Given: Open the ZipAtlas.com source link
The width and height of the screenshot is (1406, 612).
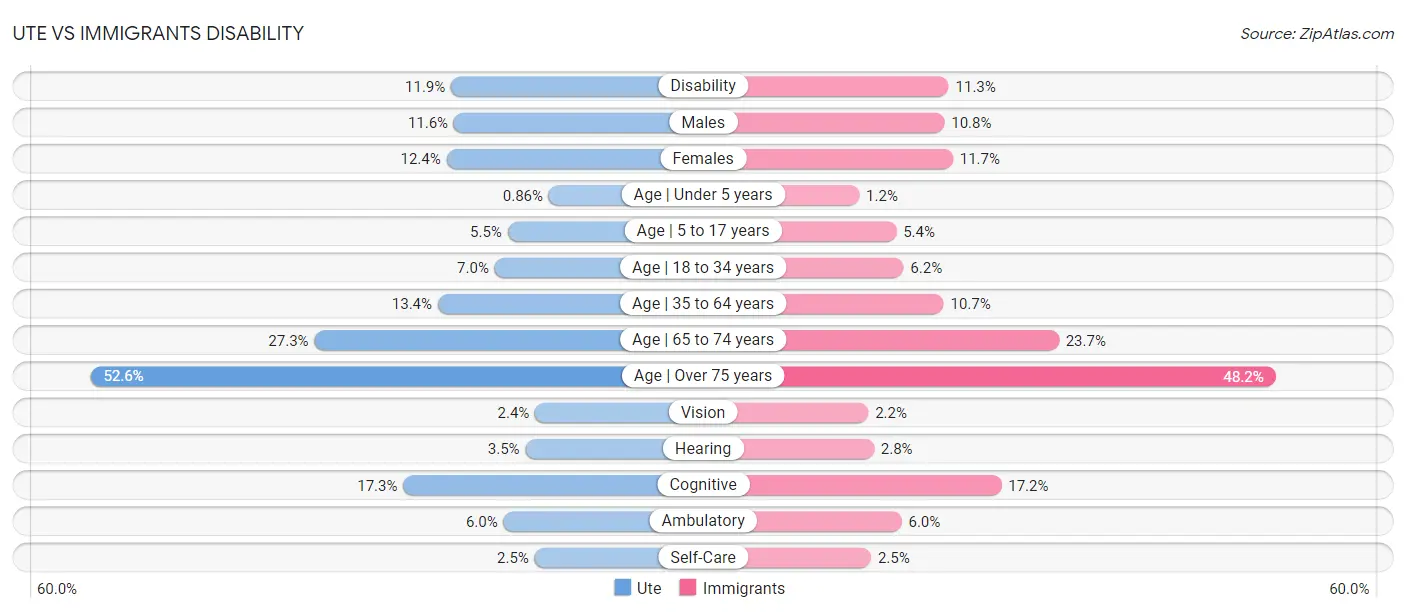Looking at the screenshot, I should [1317, 33].
